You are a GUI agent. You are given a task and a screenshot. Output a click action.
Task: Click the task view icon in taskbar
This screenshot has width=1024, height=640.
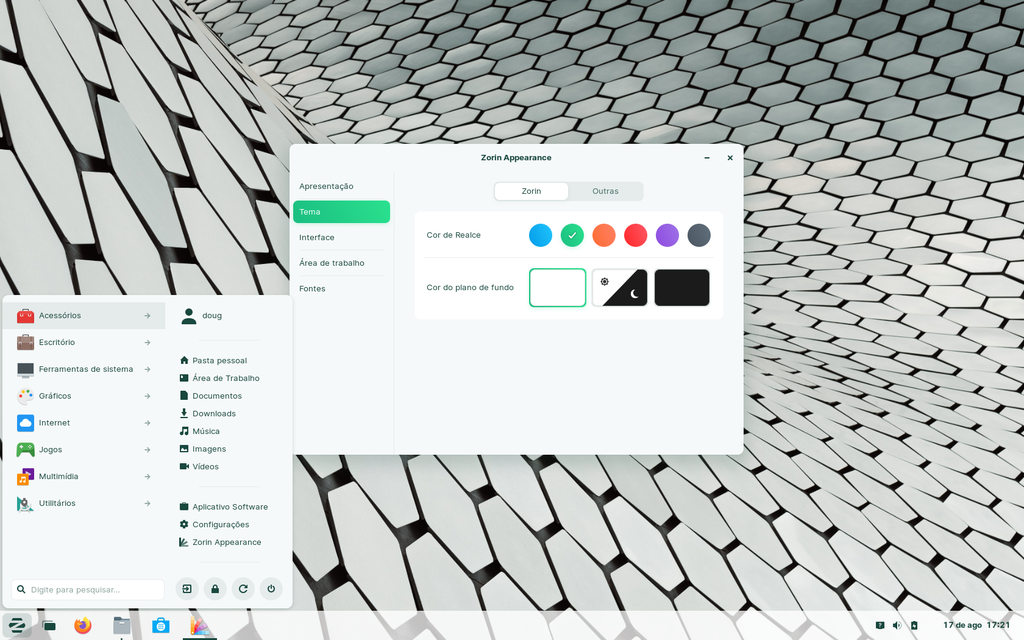click(49, 626)
